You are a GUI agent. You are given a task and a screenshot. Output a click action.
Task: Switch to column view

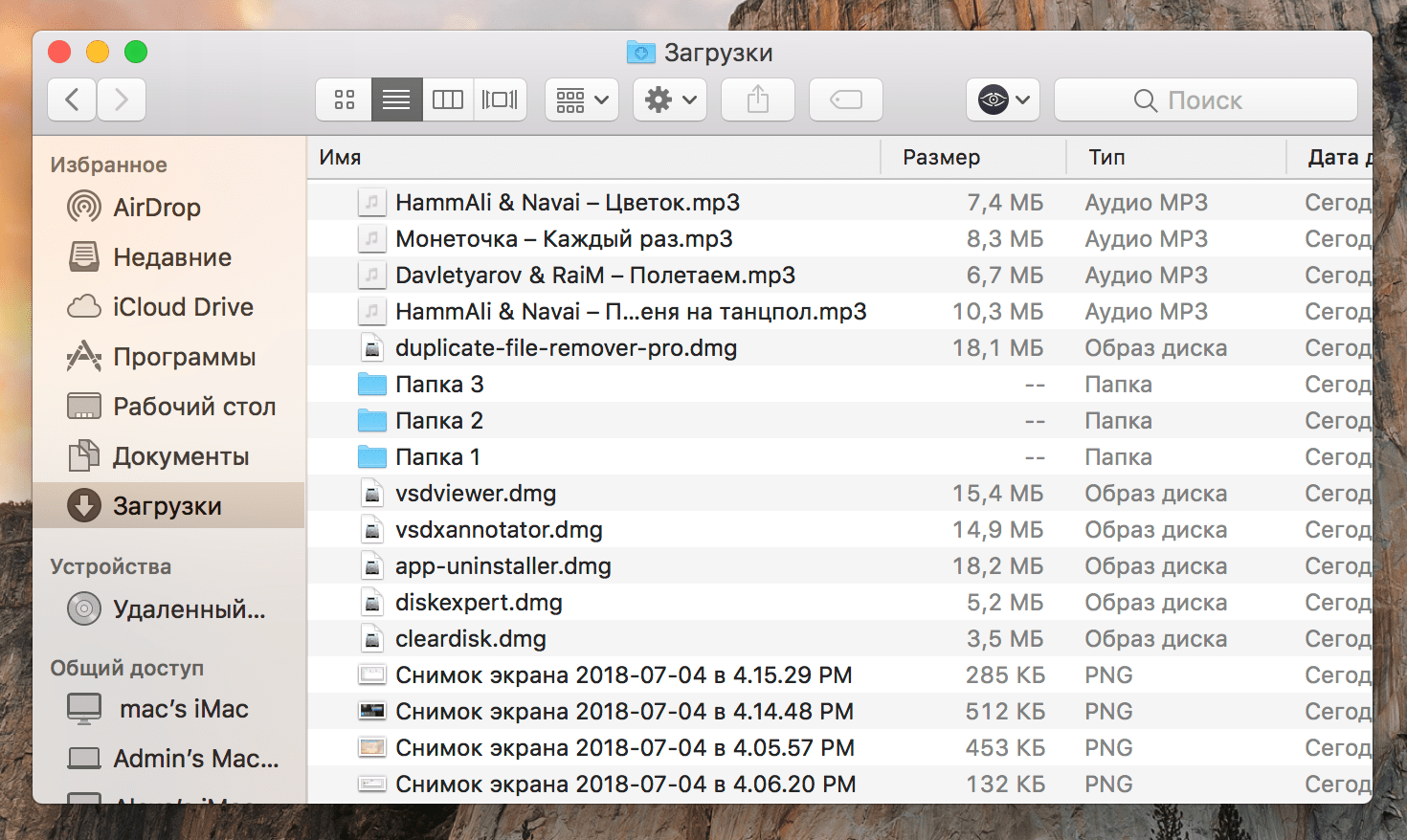pyautogui.click(x=448, y=99)
